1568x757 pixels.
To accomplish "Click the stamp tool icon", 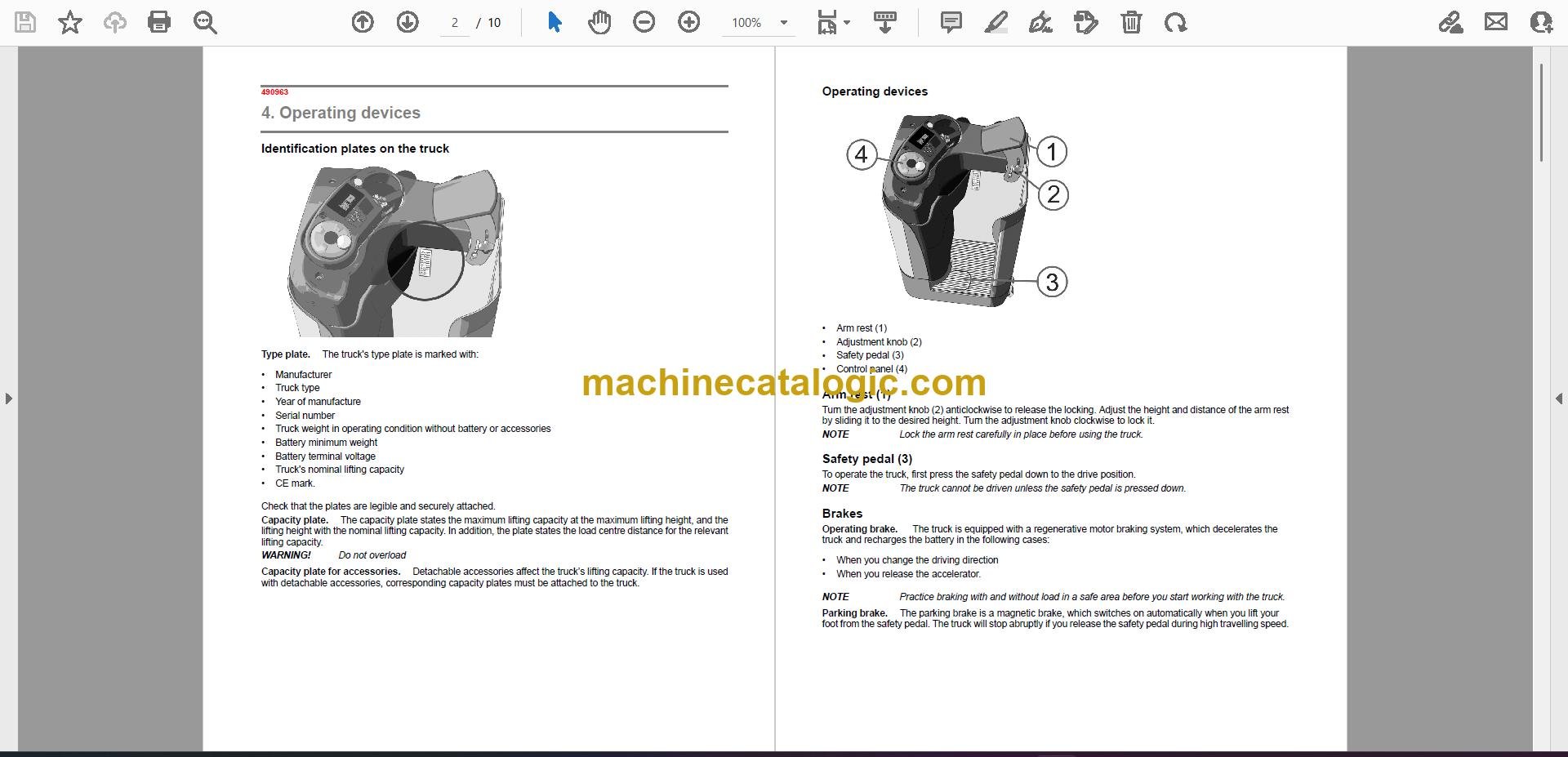I will (x=1086, y=22).
